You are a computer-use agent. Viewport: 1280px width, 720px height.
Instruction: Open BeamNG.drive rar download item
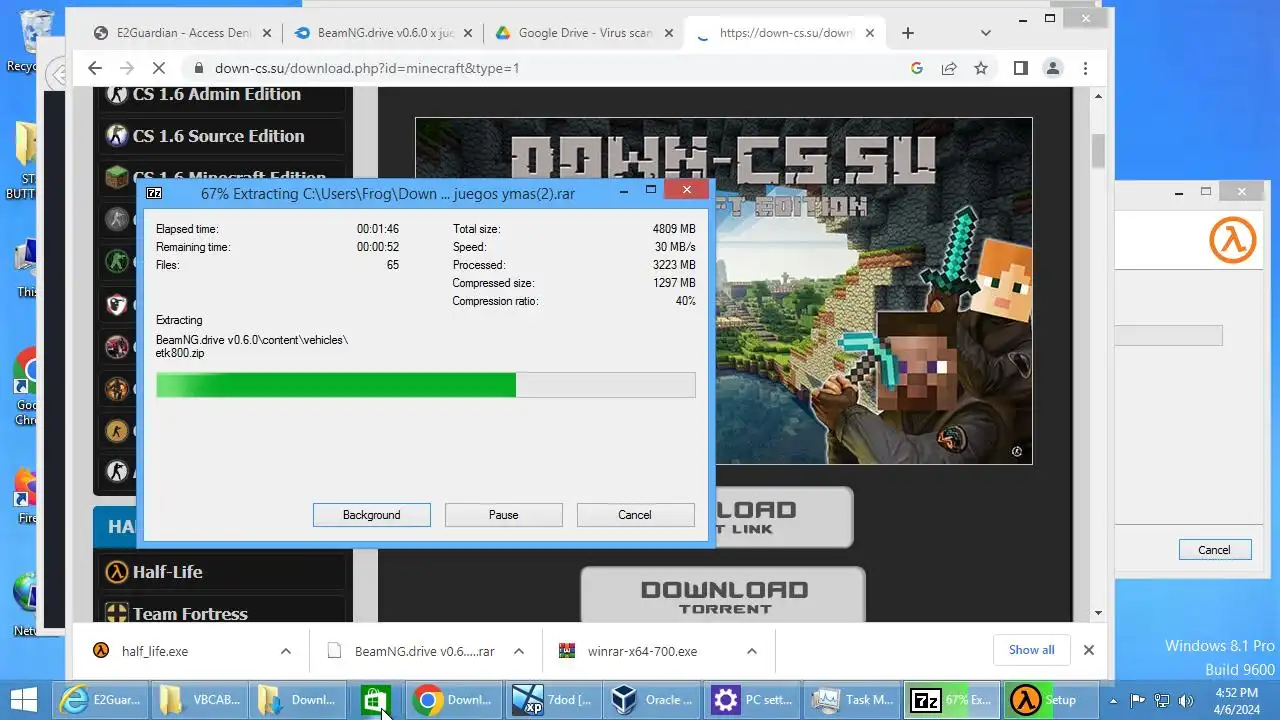(424, 651)
